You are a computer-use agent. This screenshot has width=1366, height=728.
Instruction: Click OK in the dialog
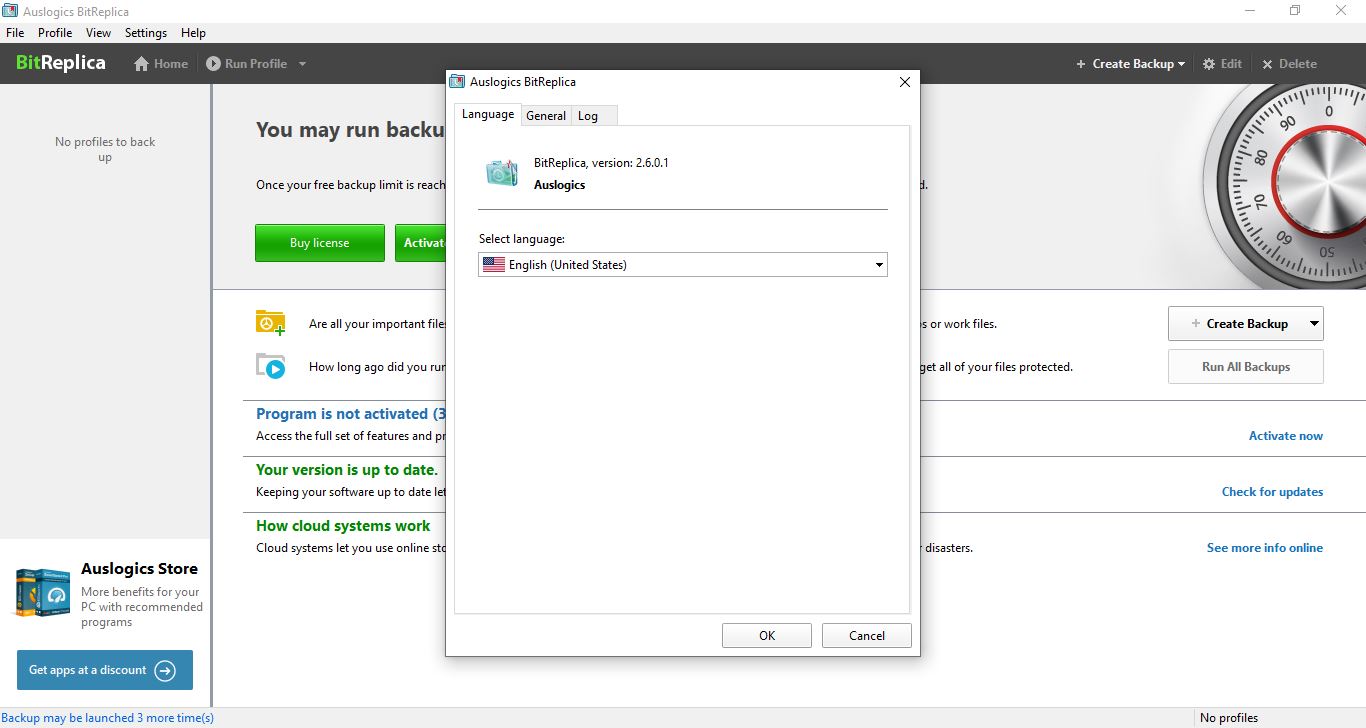pyautogui.click(x=767, y=635)
